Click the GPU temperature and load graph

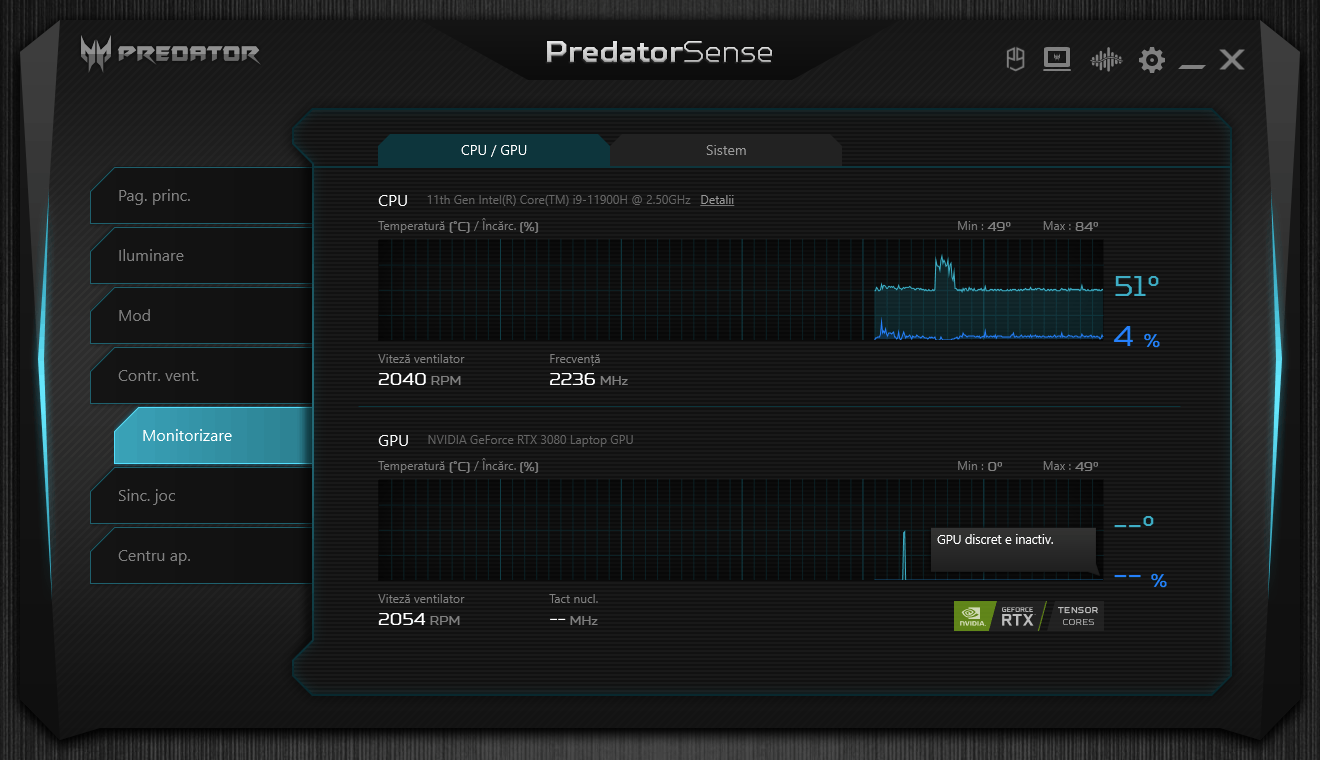tap(741, 530)
